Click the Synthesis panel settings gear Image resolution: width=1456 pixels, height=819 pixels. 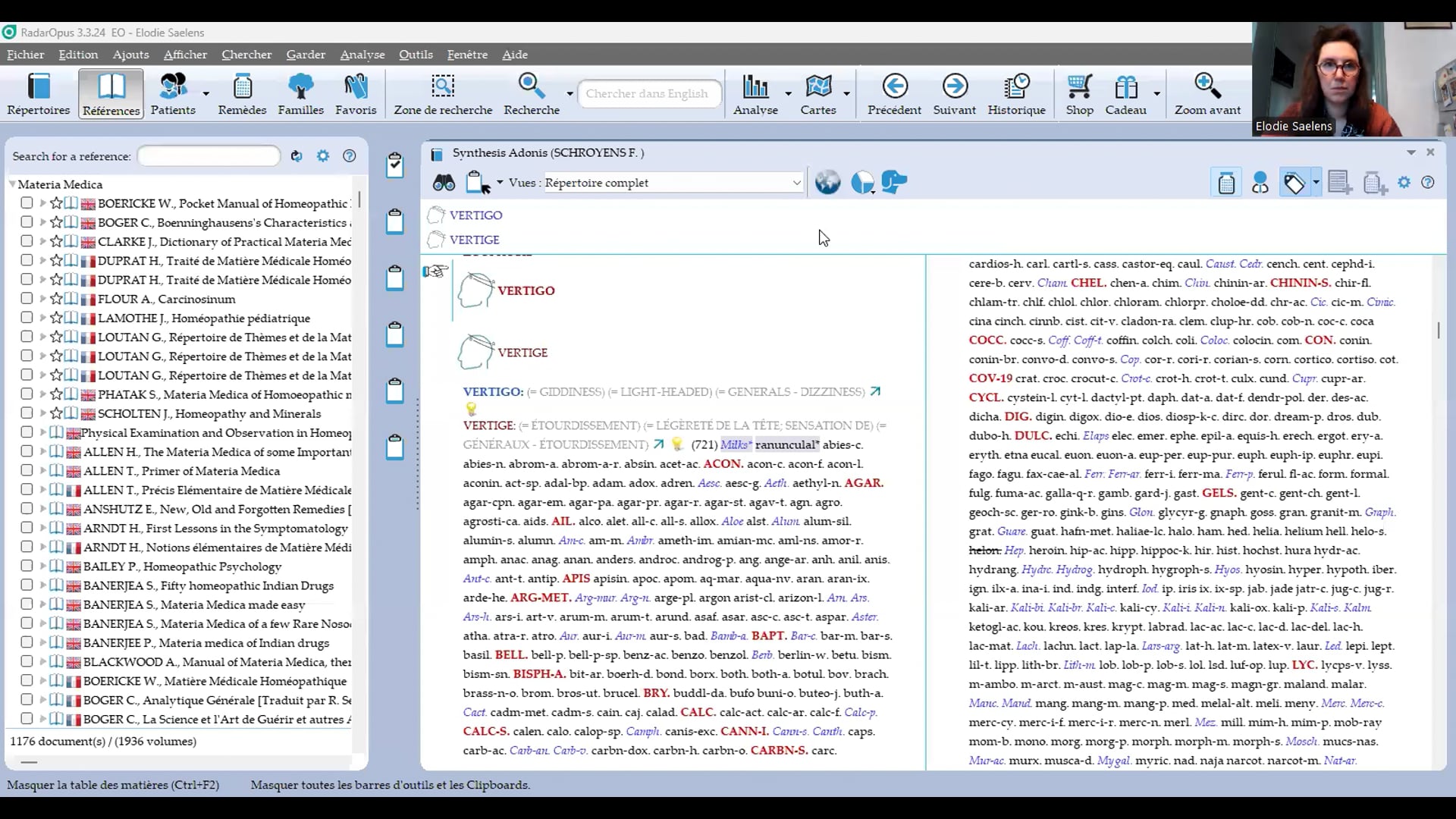(x=1404, y=183)
